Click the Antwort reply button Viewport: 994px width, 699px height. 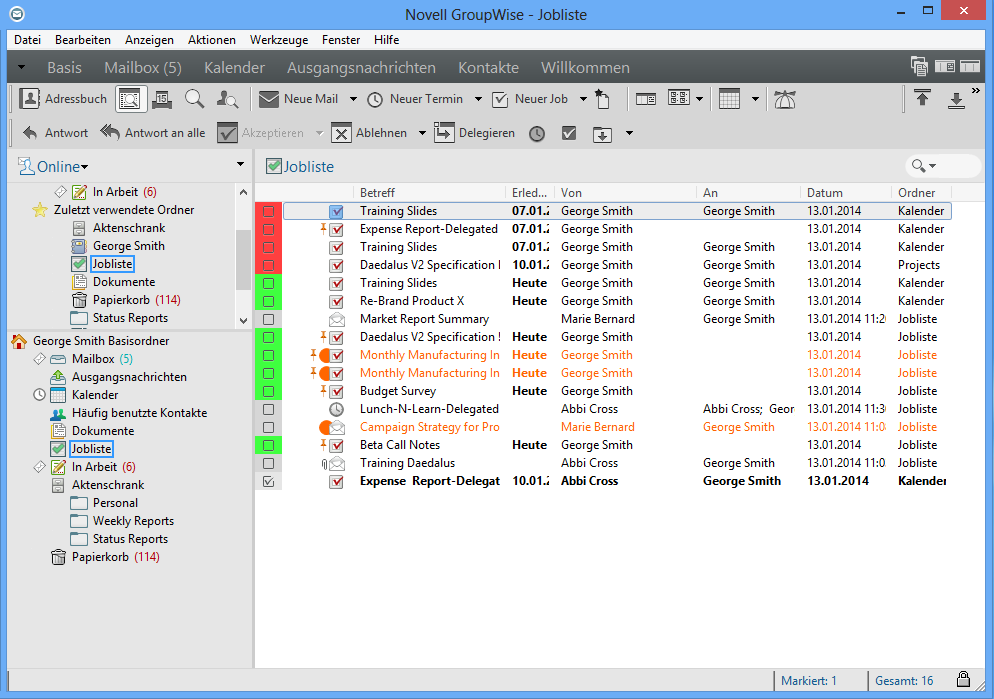pos(55,133)
